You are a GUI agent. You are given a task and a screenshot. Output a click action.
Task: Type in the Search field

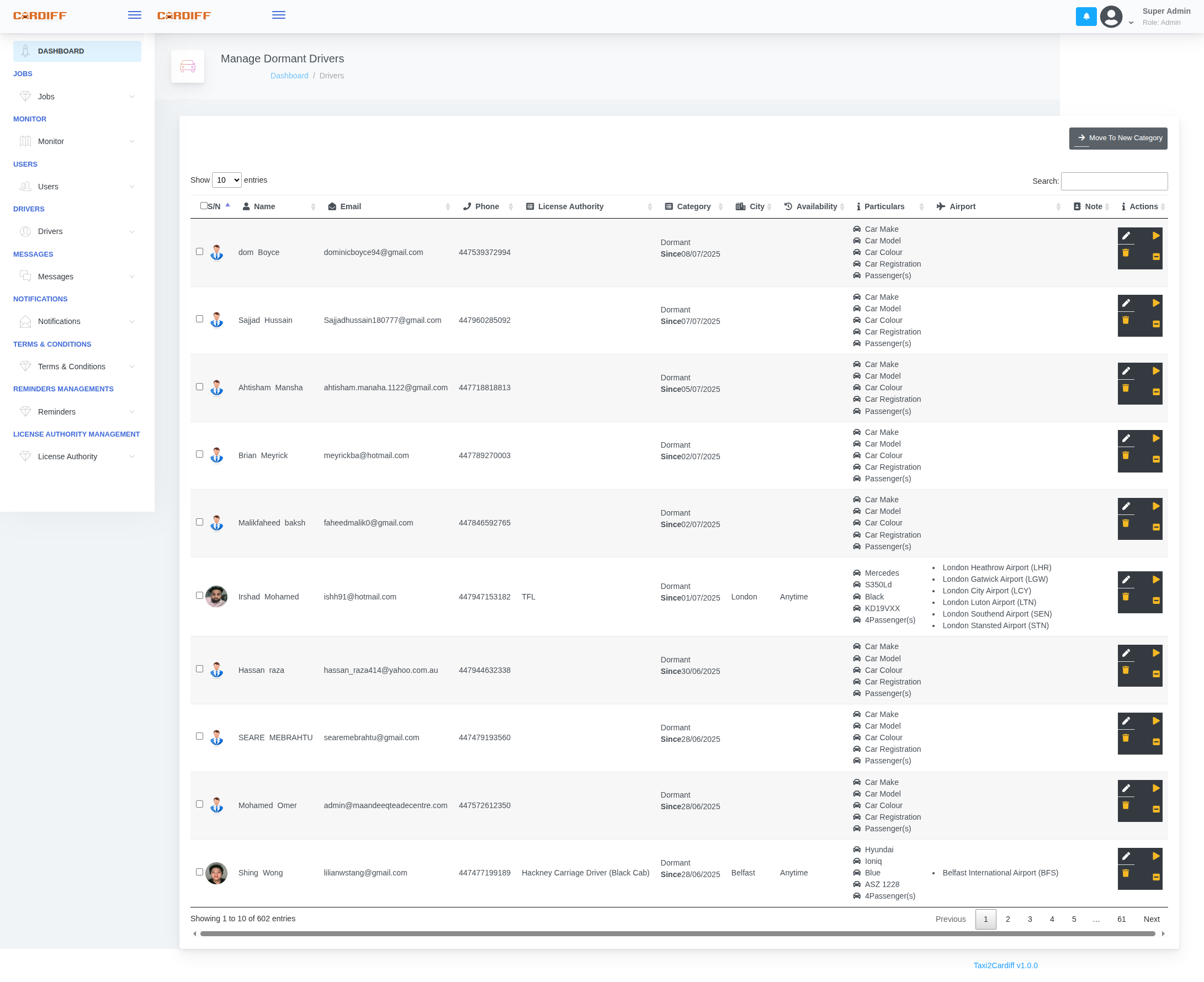(1114, 181)
